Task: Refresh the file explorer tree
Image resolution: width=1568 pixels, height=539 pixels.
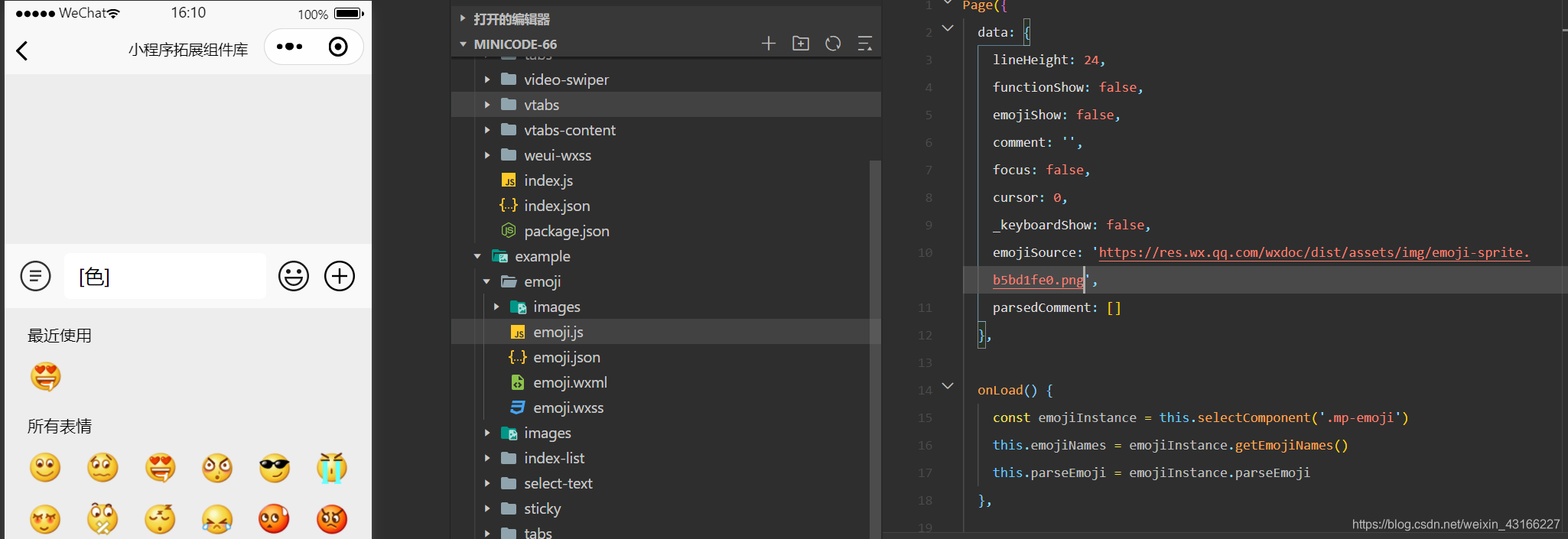Action: pos(833,44)
